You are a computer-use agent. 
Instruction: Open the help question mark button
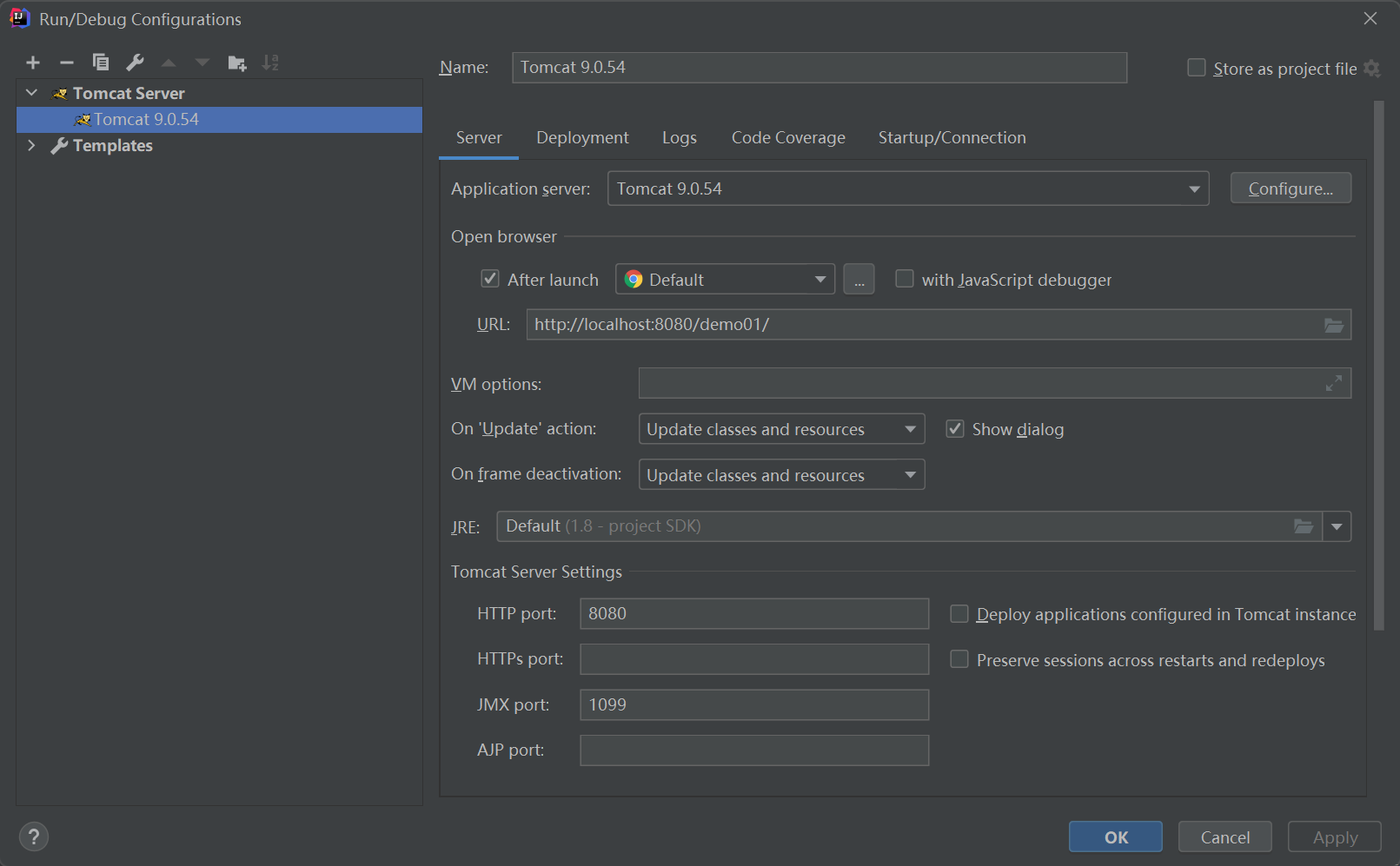[33, 837]
